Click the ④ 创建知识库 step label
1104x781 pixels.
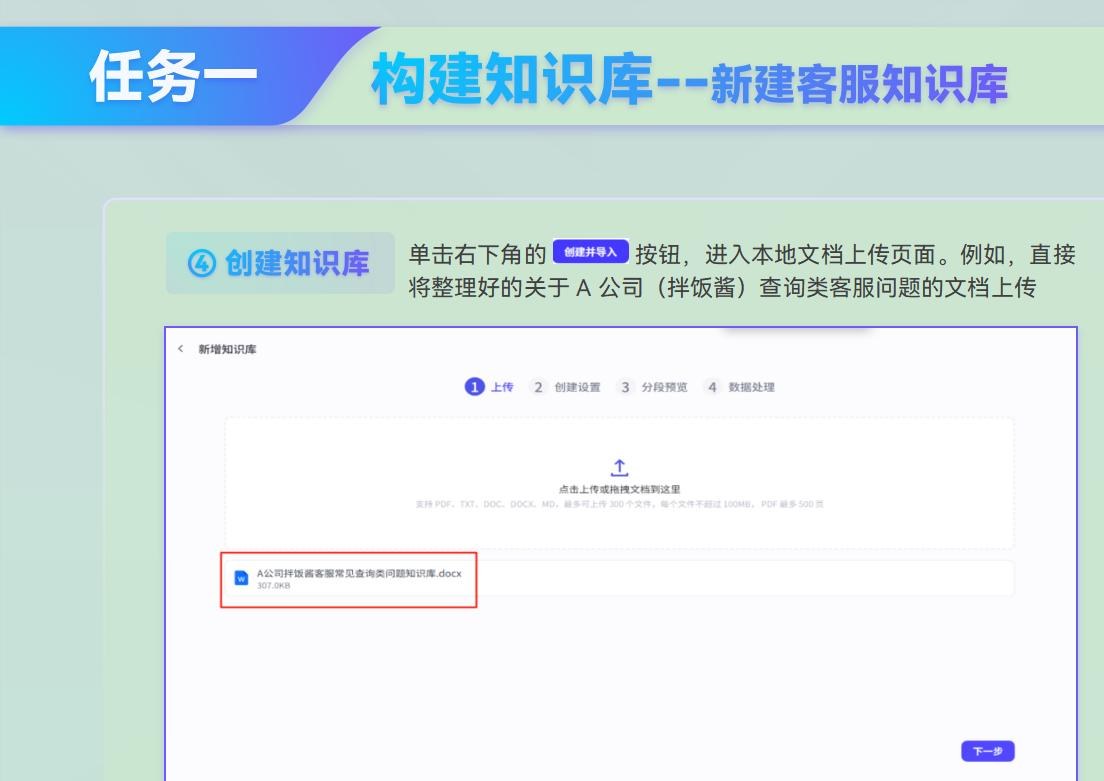point(280,263)
